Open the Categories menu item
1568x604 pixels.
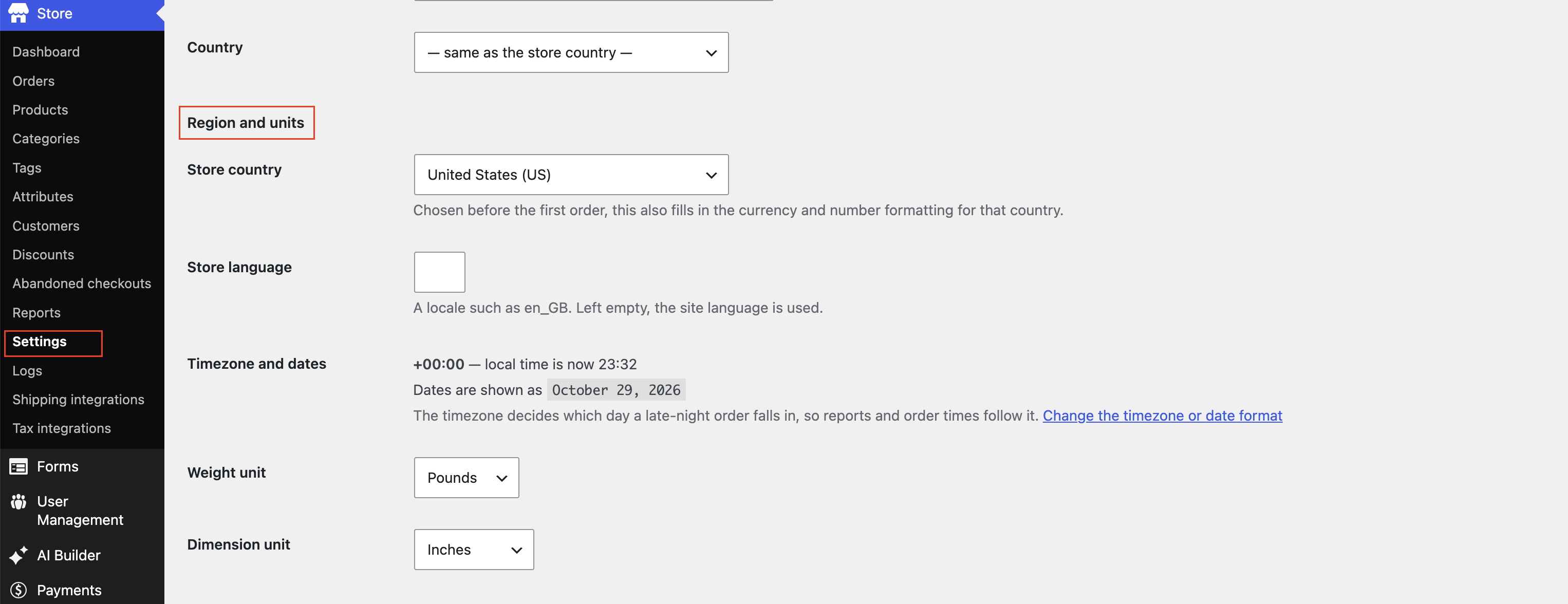46,139
